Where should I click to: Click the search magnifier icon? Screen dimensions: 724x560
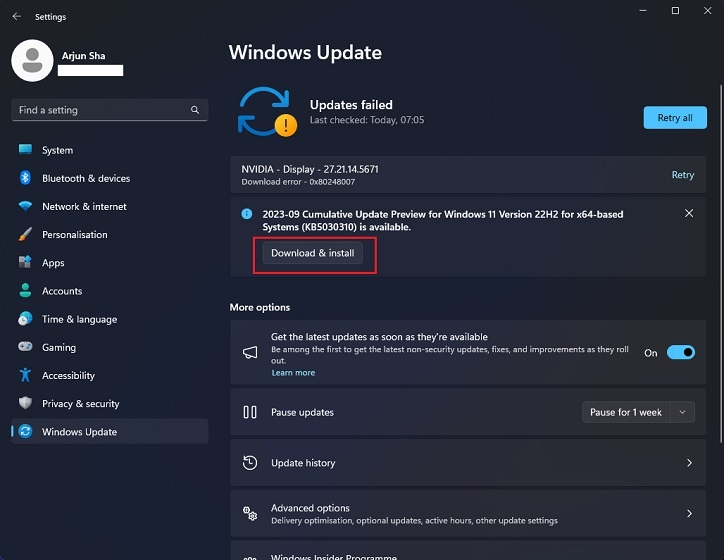coord(195,110)
